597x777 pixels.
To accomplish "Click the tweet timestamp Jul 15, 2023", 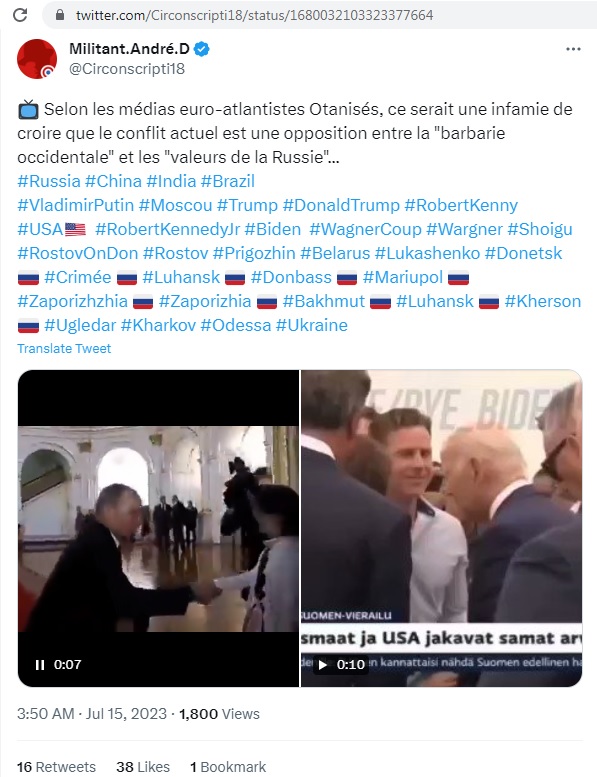I will point(126,714).
